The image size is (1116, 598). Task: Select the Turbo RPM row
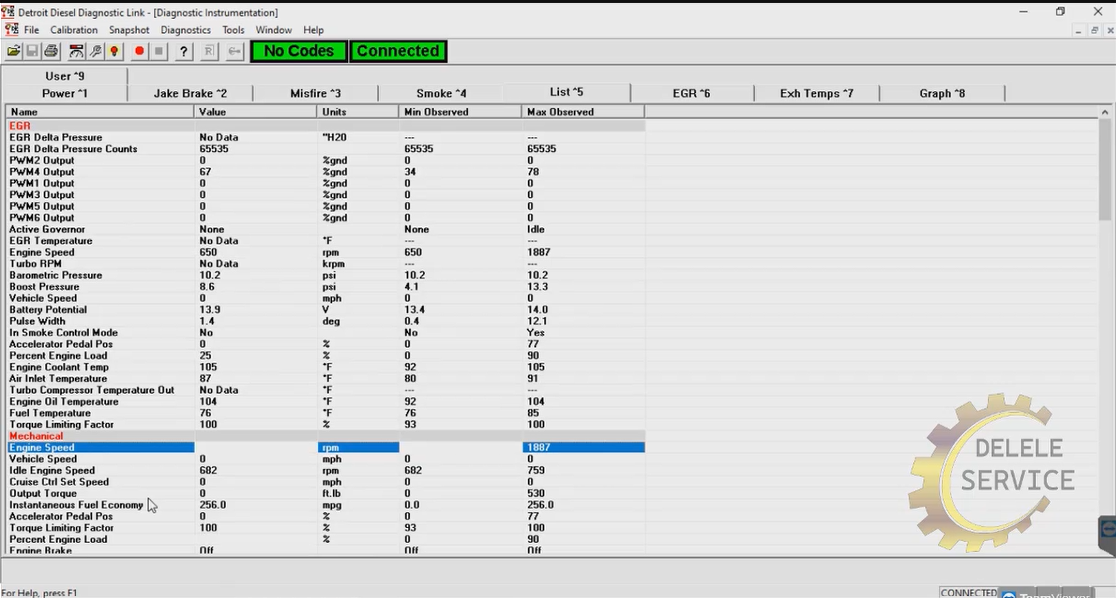click(325, 263)
